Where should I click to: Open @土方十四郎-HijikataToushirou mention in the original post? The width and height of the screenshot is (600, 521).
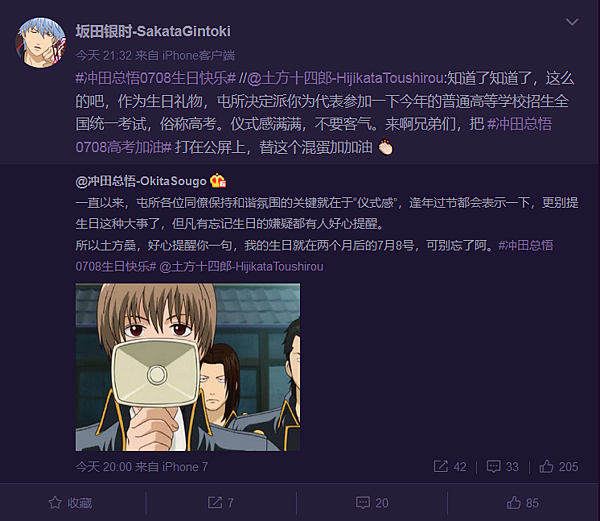pyautogui.click(x=241, y=266)
